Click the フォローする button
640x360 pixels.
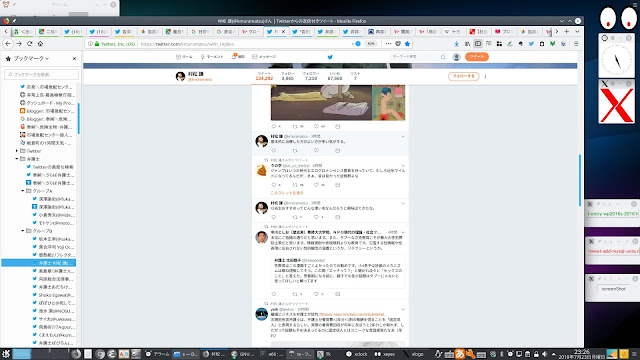coord(463,76)
